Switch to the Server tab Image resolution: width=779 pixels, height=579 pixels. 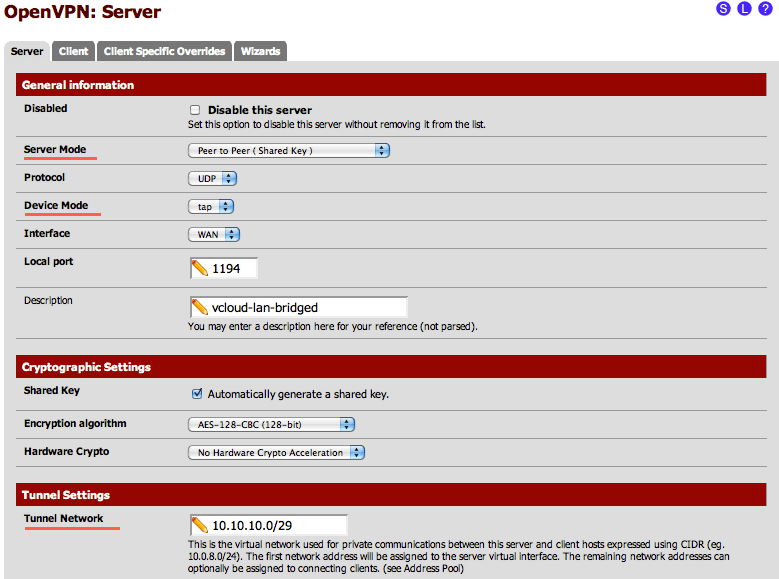[27, 51]
